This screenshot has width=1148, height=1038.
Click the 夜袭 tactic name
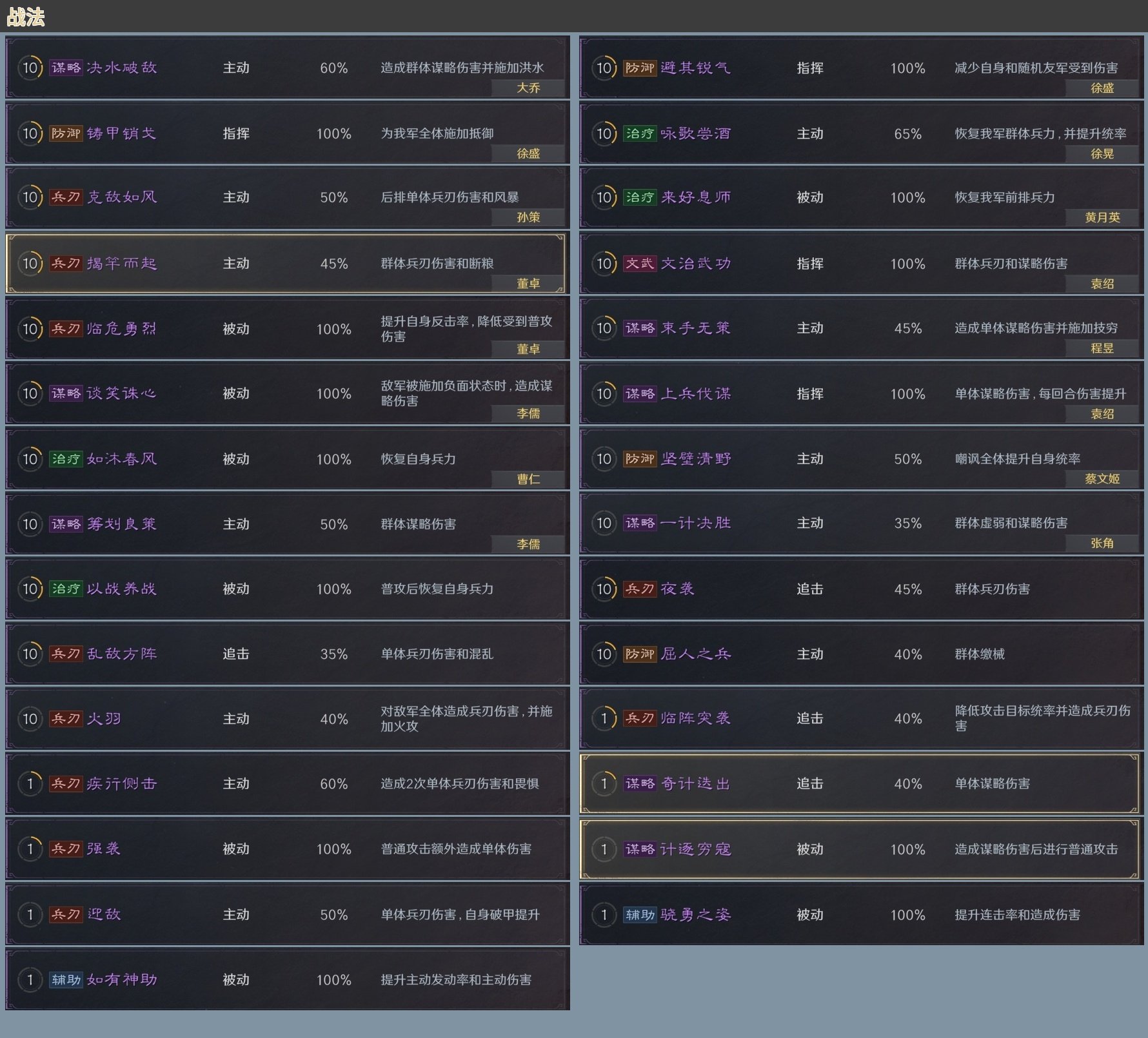click(x=677, y=589)
